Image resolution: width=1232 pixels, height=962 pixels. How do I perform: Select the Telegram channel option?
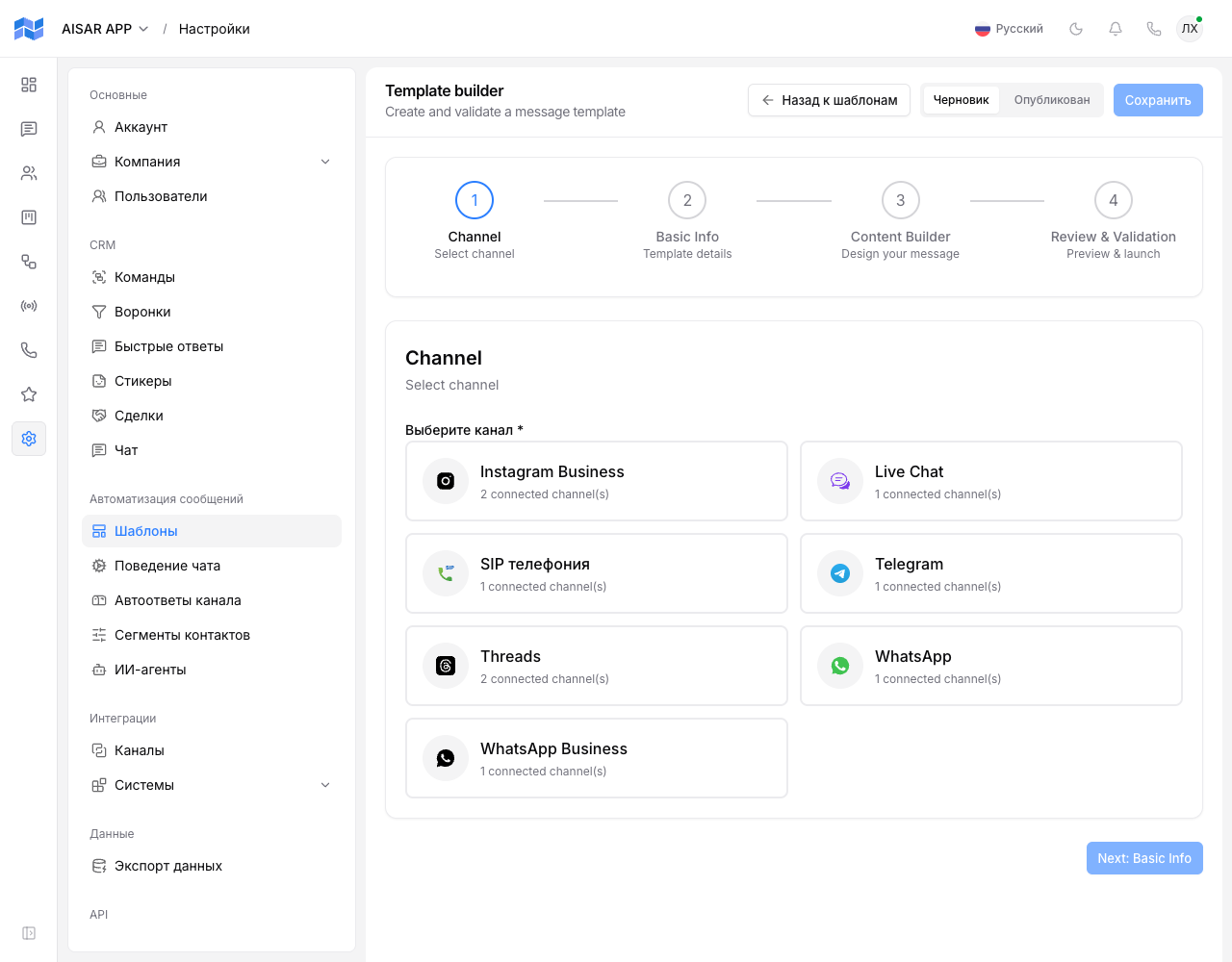point(991,573)
